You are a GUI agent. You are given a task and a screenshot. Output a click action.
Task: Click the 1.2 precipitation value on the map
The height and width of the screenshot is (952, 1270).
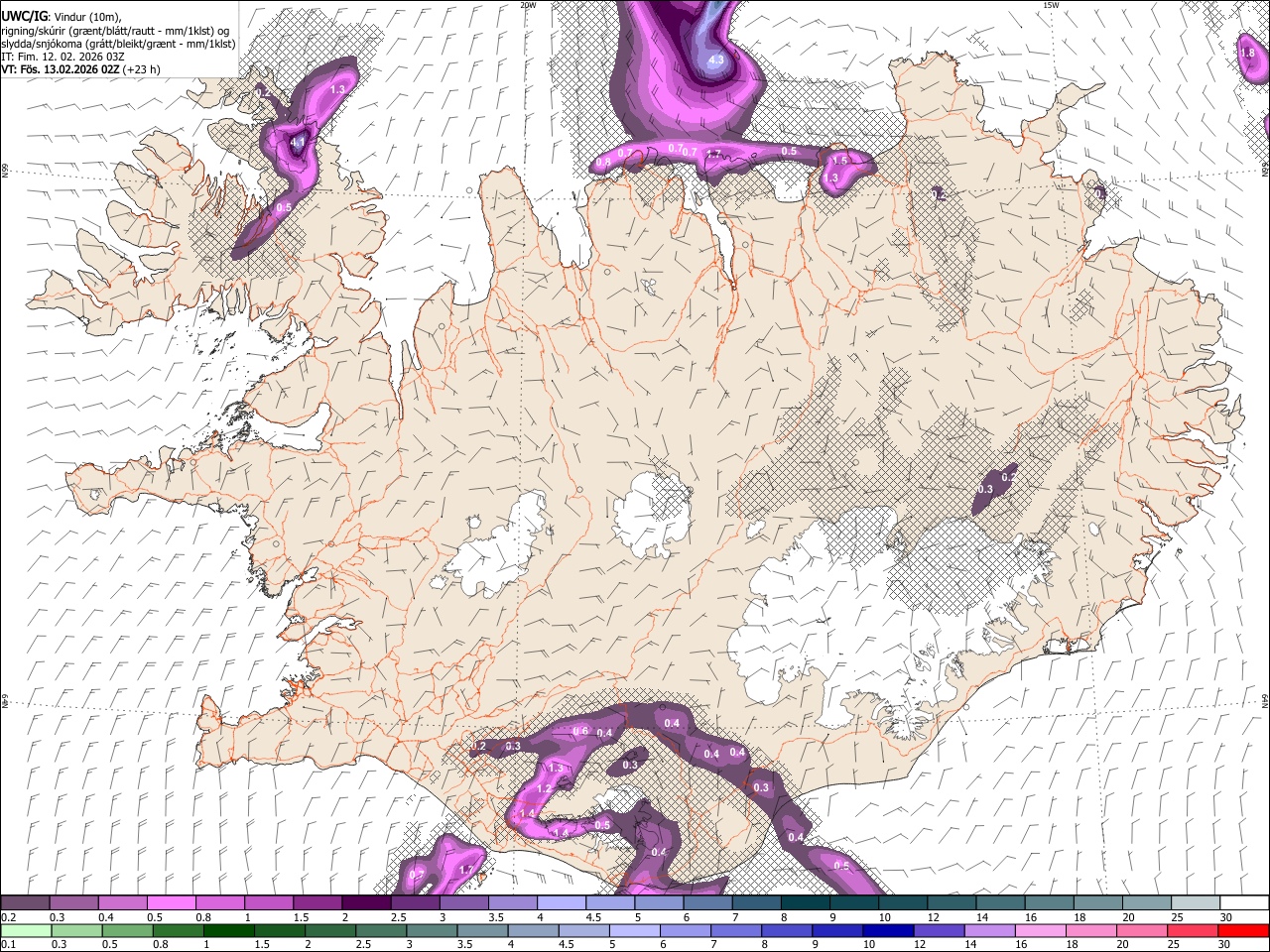coord(544,789)
